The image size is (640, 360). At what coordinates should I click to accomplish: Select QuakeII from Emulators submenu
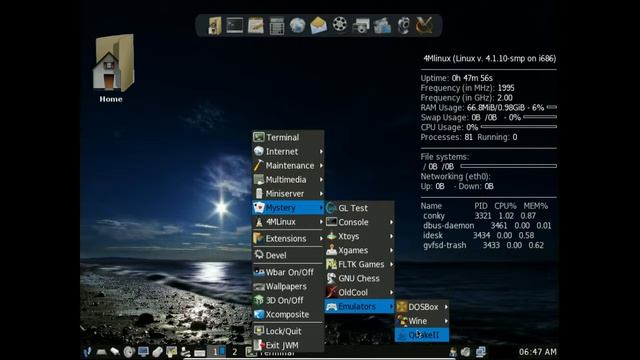(x=422, y=335)
